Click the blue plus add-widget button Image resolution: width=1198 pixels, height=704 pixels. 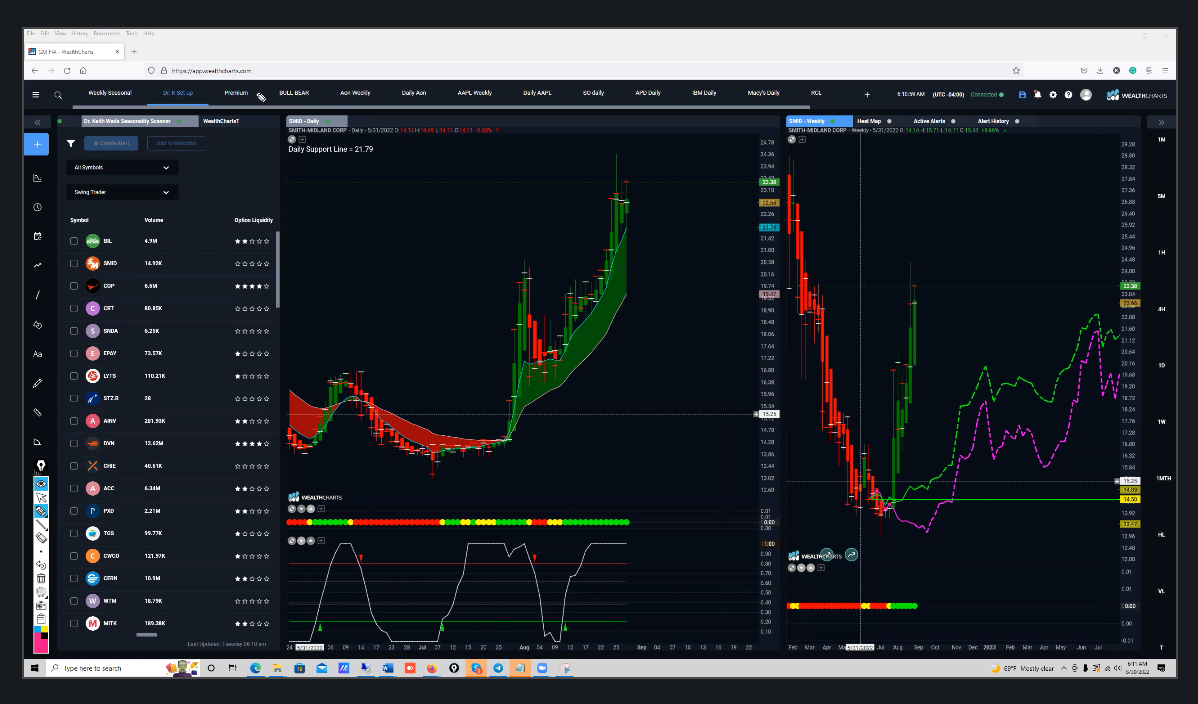pos(37,144)
